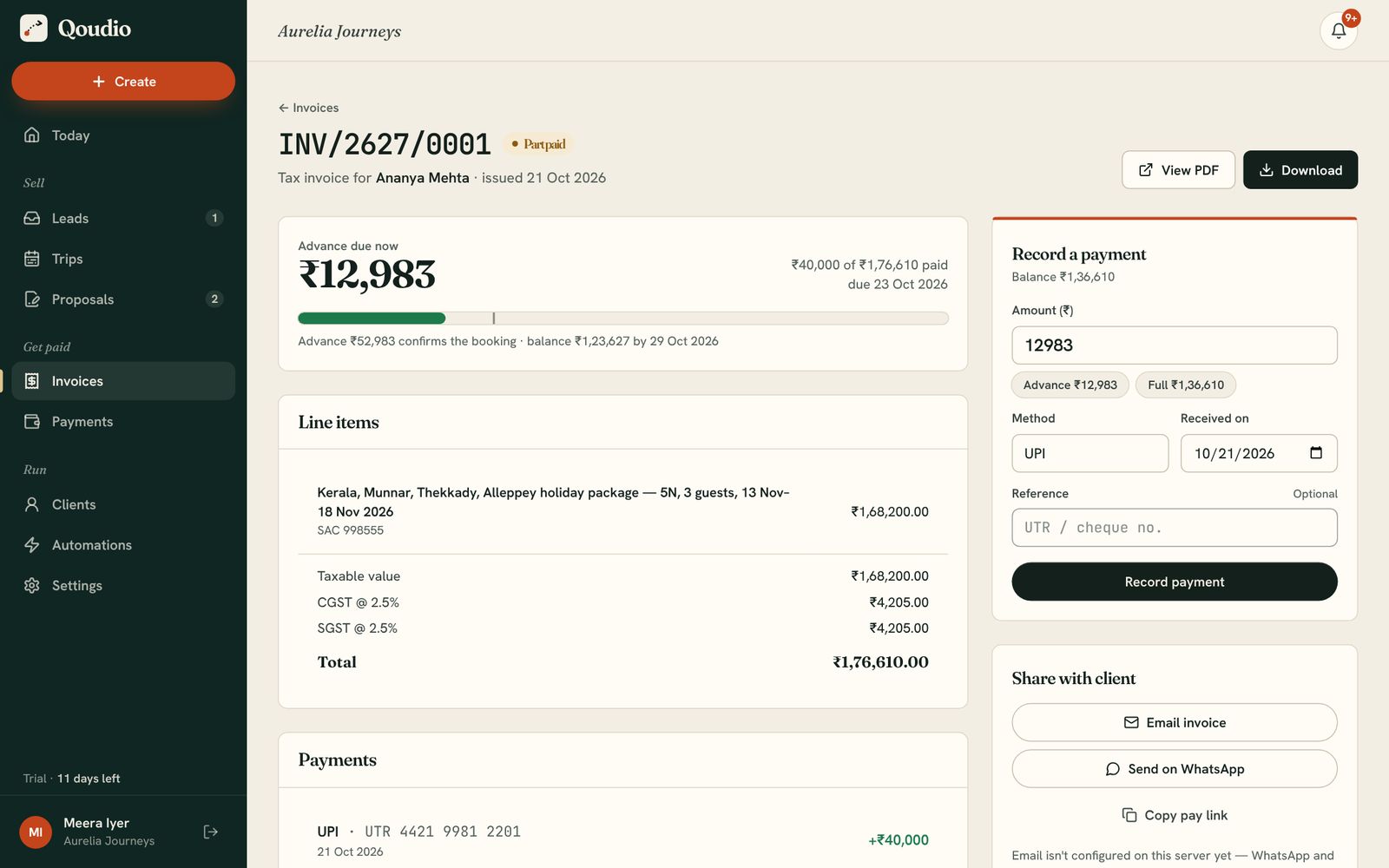Go back to Invoices list
The height and width of the screenshot is (868, 1389).
click(x=308, y=108)
